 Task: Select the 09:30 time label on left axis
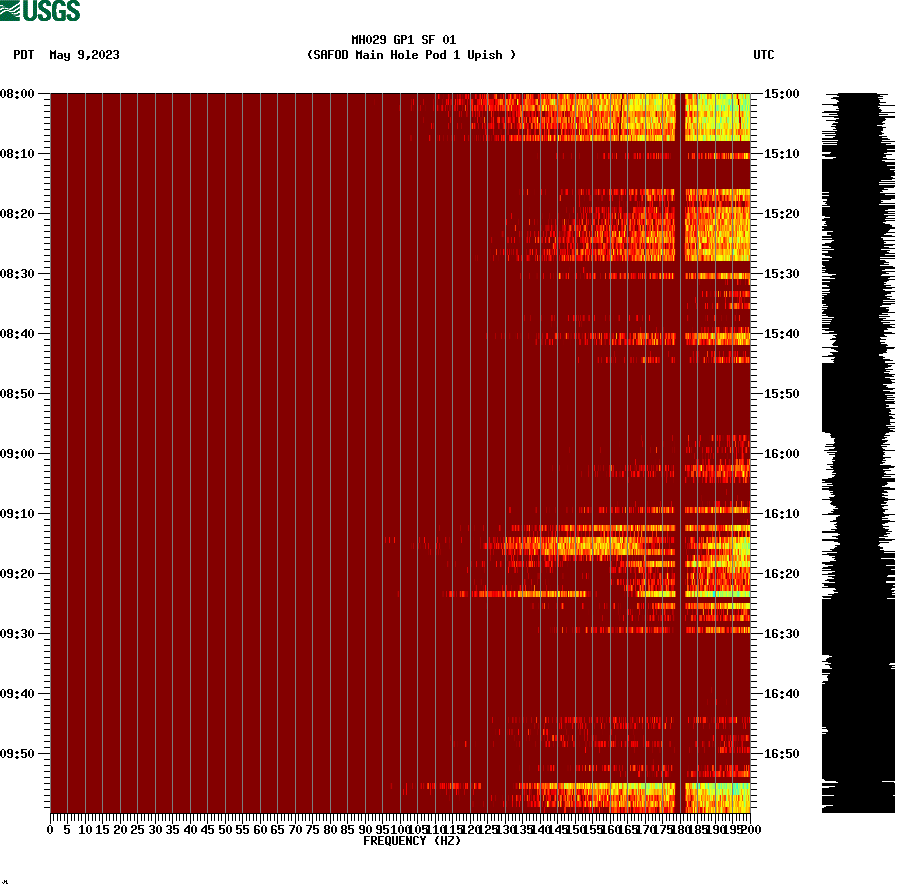[20, 633]
